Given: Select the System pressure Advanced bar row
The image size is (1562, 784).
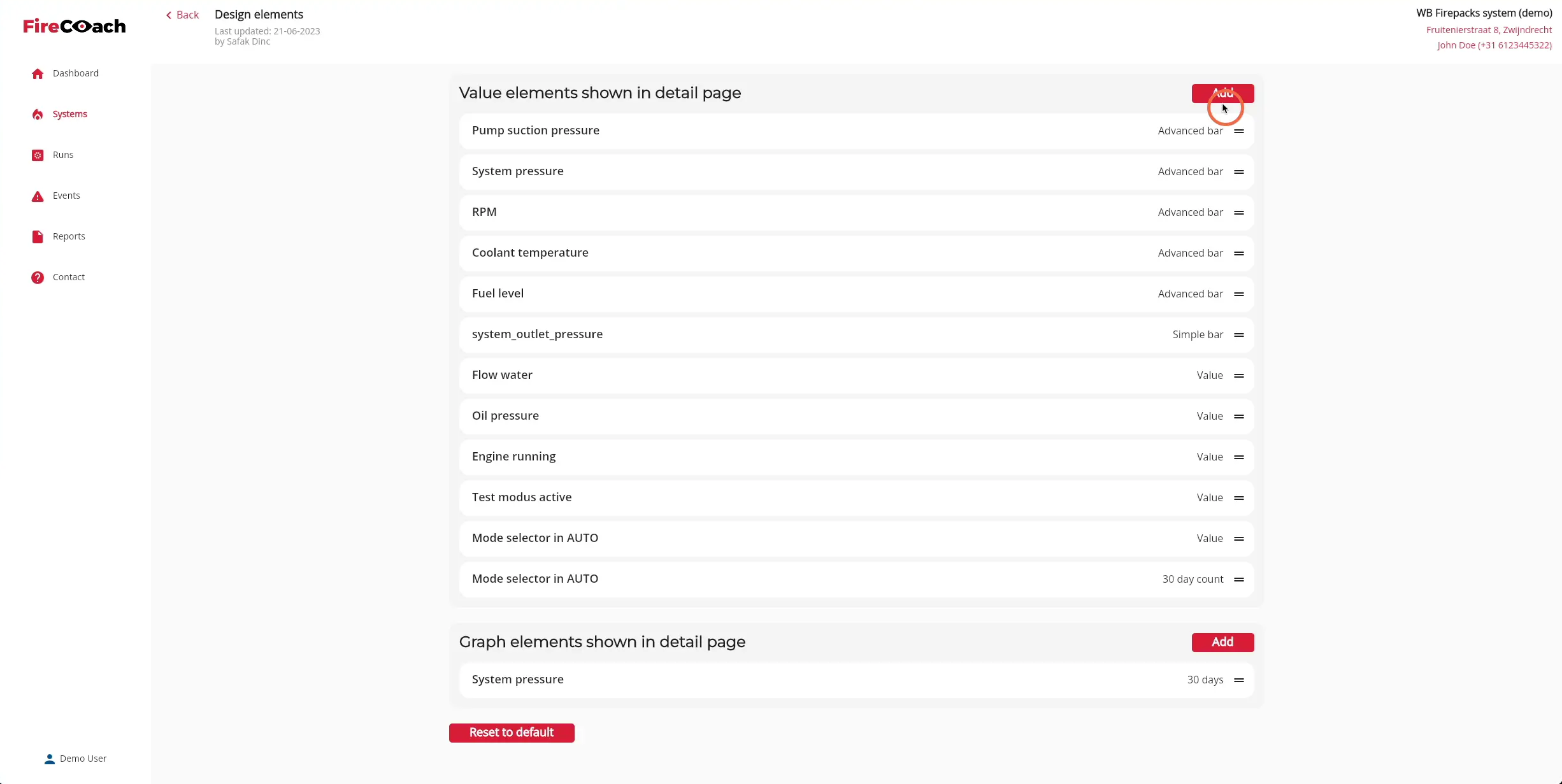Looking at the screenshot, I should click(856, 172).
